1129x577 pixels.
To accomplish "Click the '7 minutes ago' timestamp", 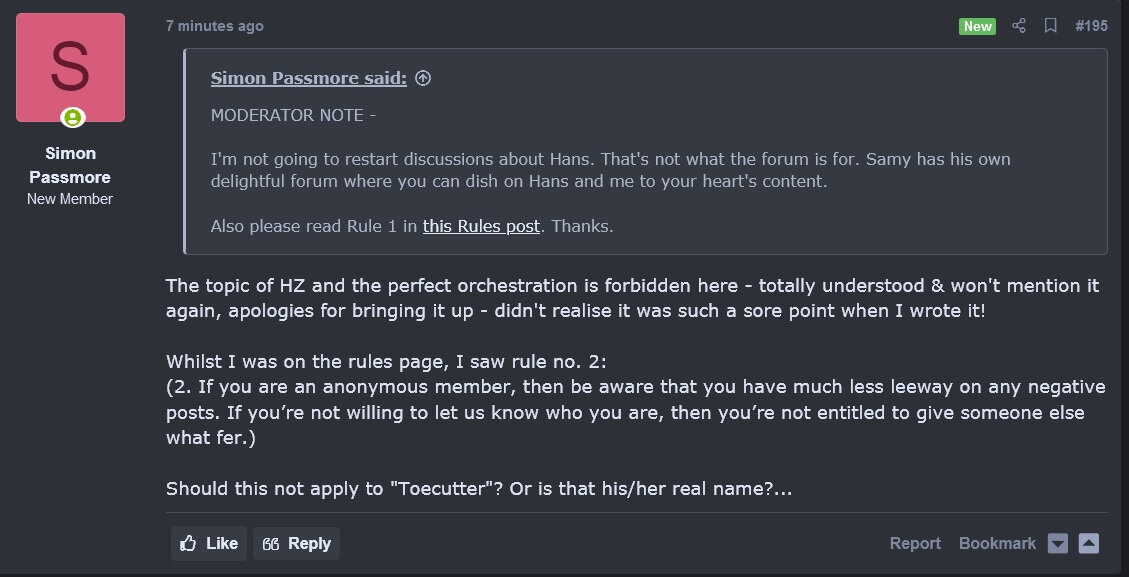I will click(215, 26).
